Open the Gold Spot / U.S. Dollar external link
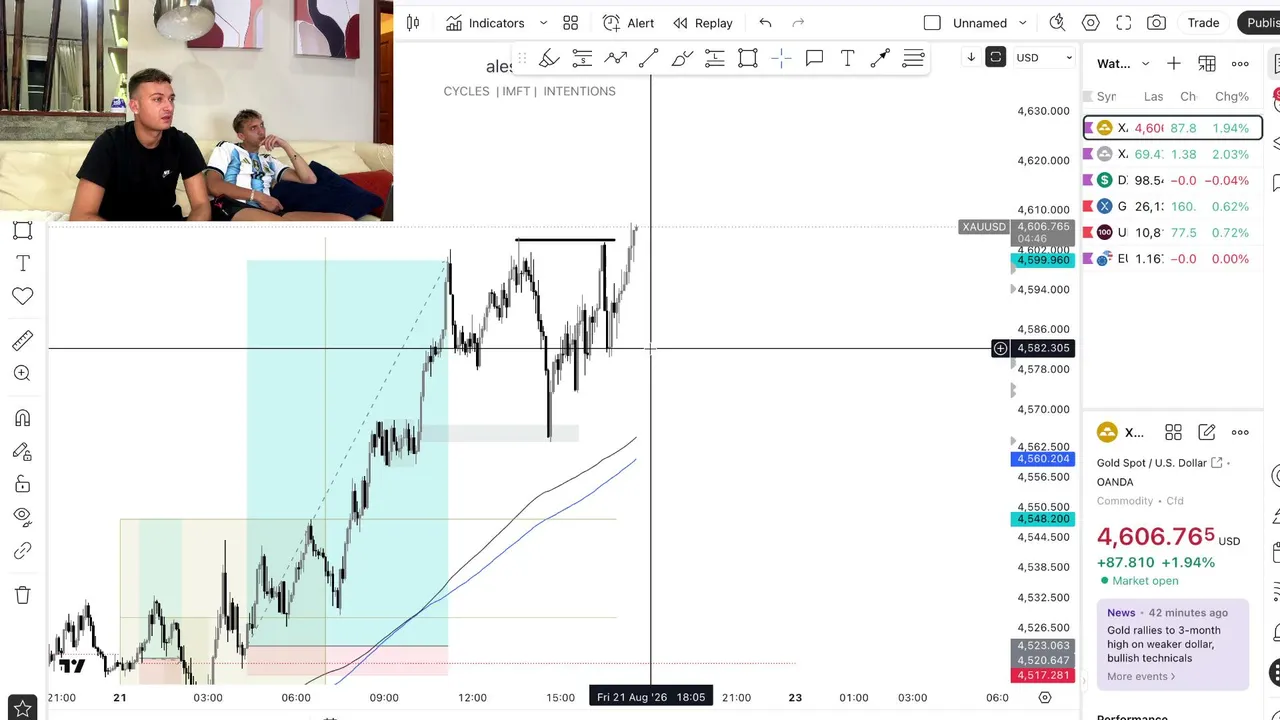 (1217, 462)
